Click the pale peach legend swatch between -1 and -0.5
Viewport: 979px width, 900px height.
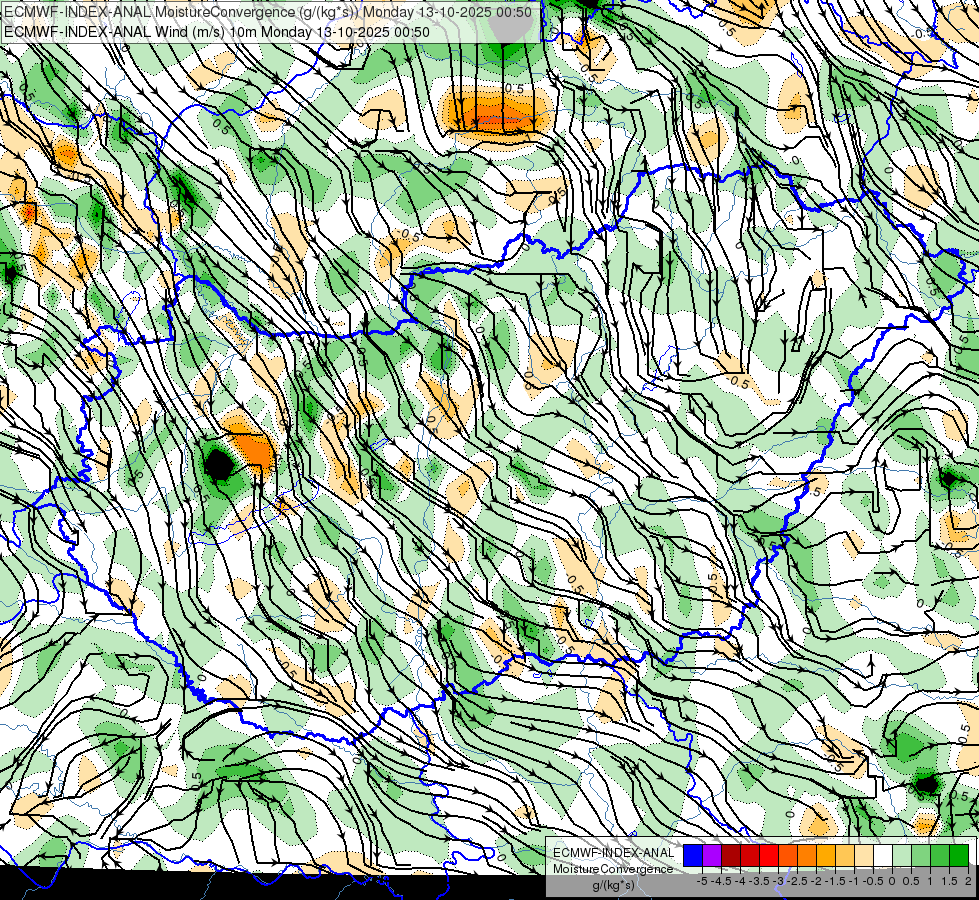864,855
